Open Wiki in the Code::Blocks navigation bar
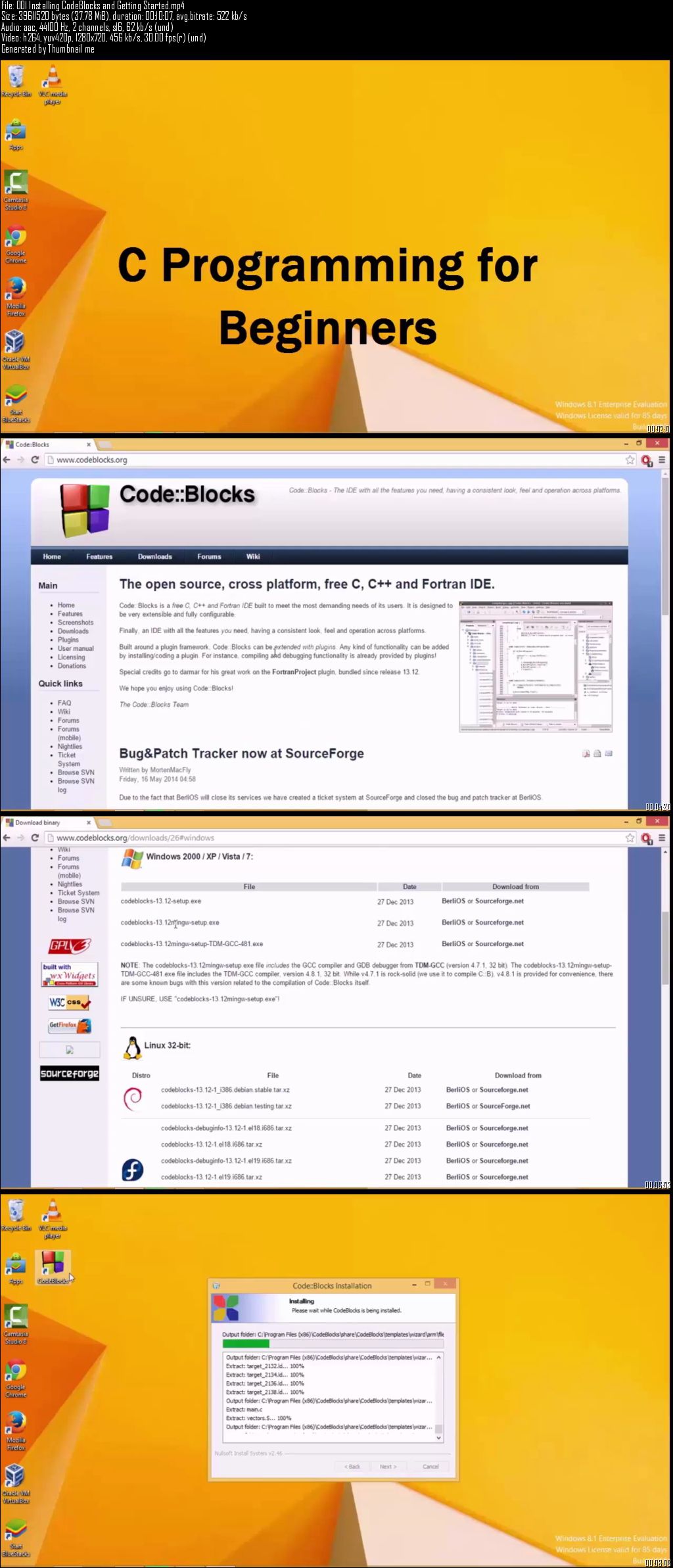The width and height of the screenshot is (673, 1568). (253, 557)
